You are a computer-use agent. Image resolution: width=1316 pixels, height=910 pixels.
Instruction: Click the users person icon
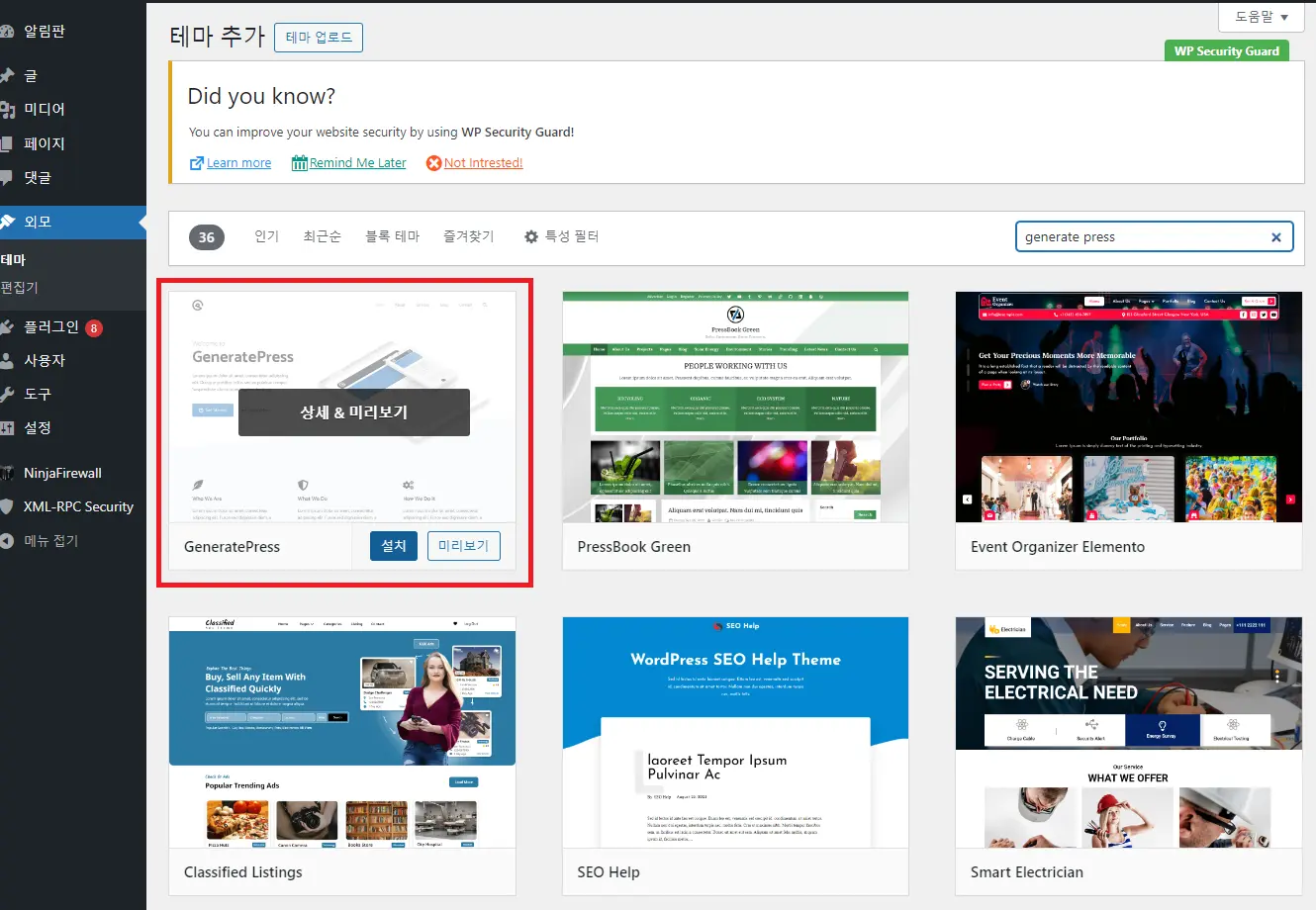point(7,360)
